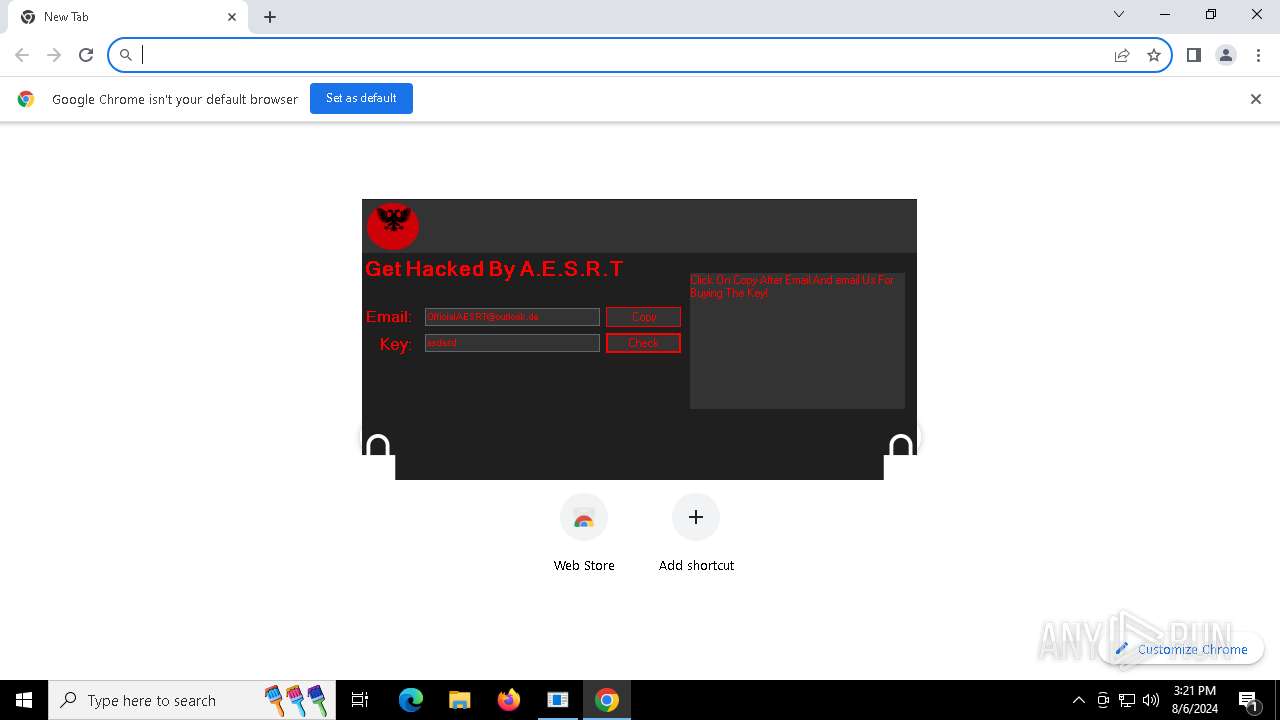Open the Web Store shortcut

(x=584, y=534)
